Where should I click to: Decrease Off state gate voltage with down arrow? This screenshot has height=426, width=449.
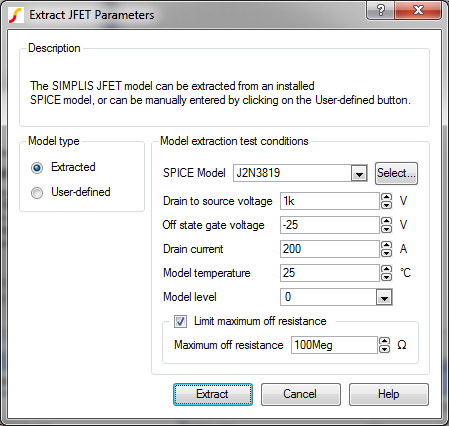click(x=386, y=229)
